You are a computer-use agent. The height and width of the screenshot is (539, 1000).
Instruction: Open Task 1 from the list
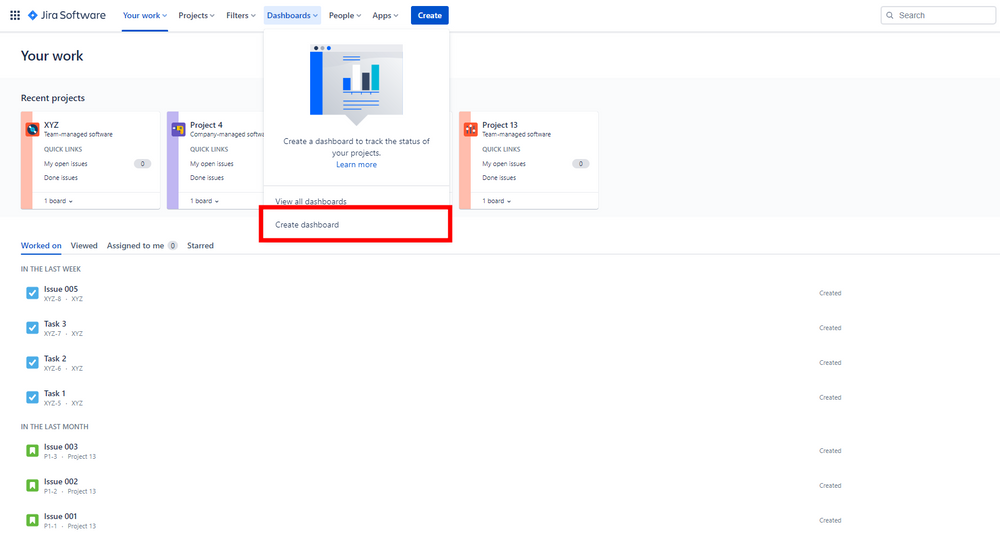point(54,394)
